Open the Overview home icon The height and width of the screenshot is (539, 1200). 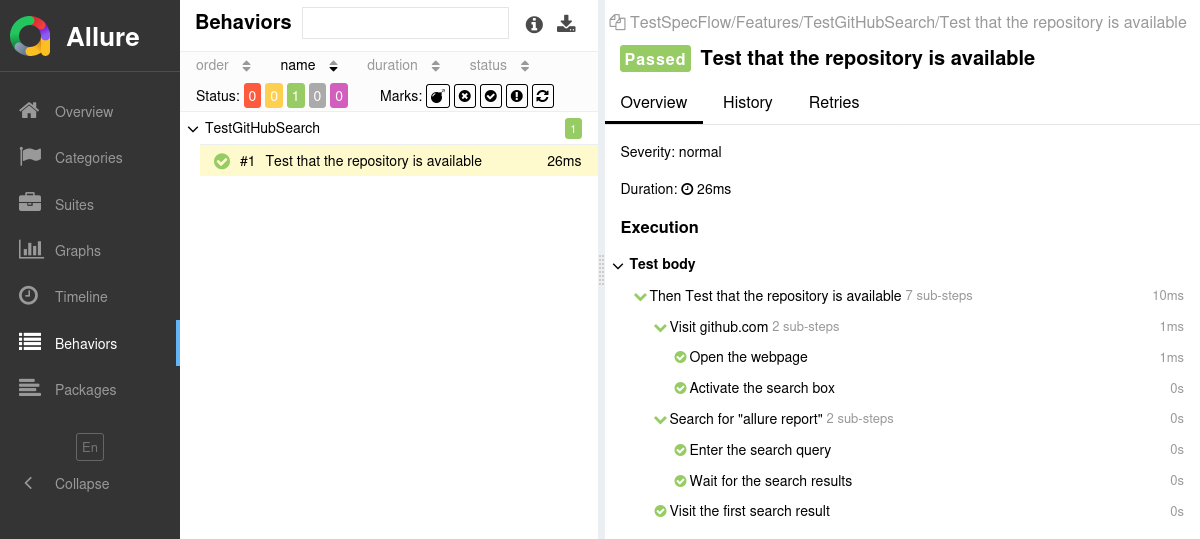tap(30, 111)
